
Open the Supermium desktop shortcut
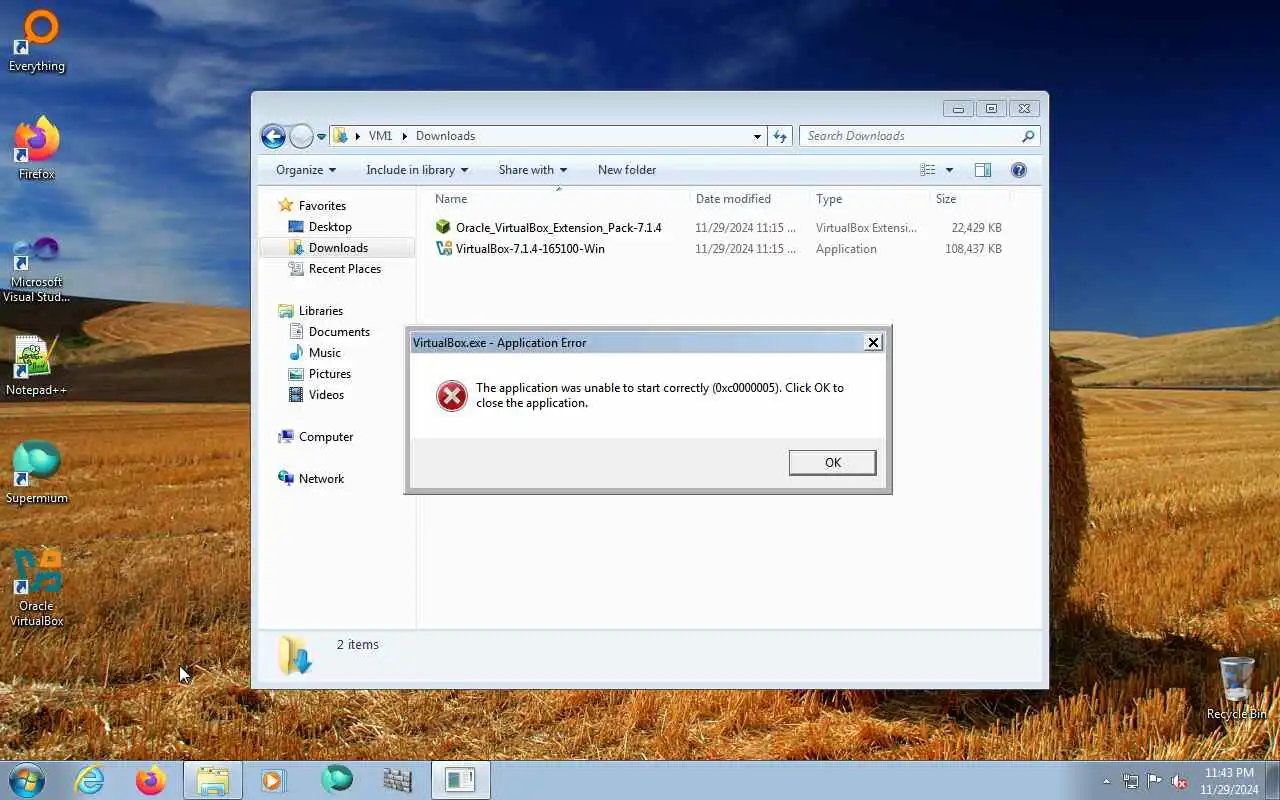(x=37, y=473)
